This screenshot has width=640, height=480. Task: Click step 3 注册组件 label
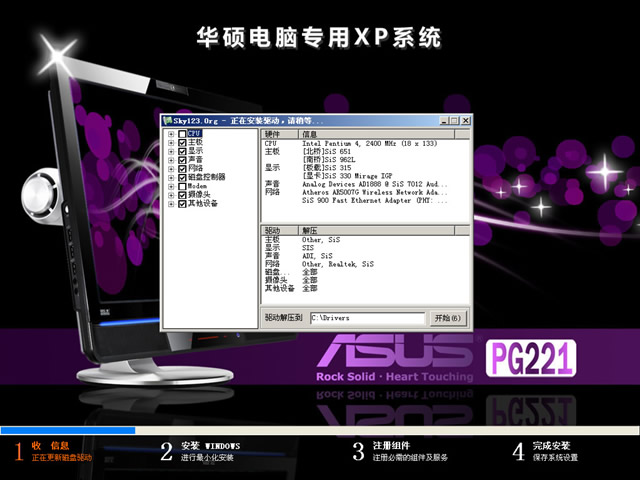point(391,445)
